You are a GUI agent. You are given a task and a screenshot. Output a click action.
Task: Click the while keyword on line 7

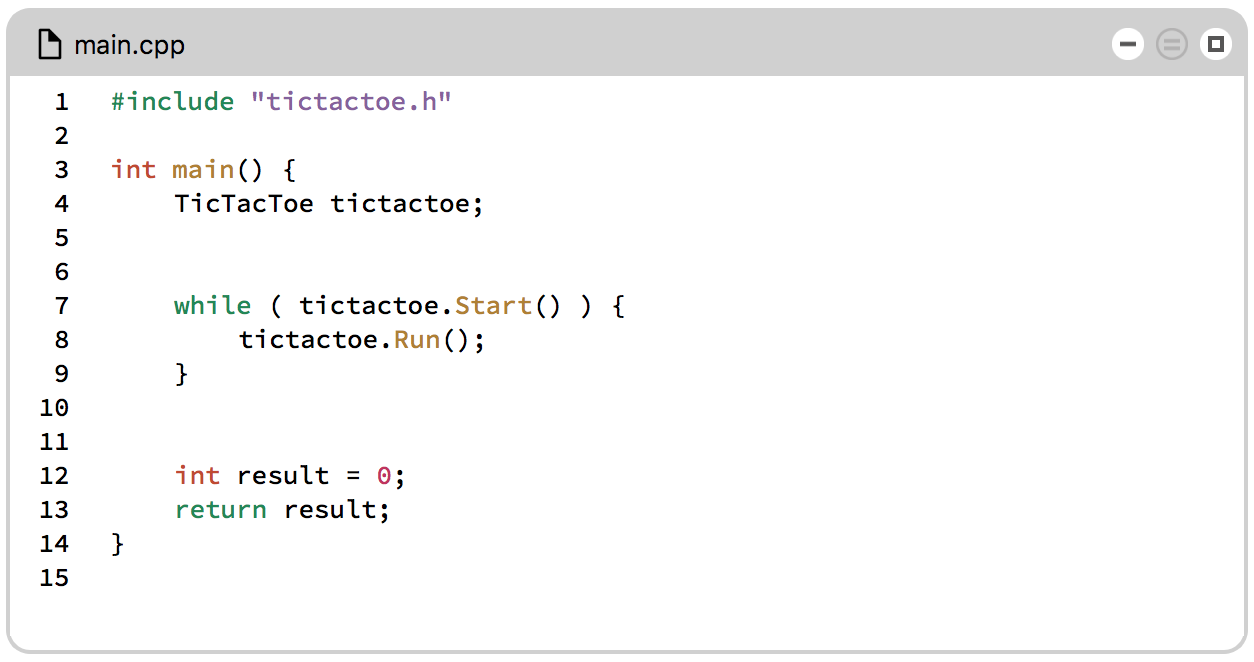[212, 305]
